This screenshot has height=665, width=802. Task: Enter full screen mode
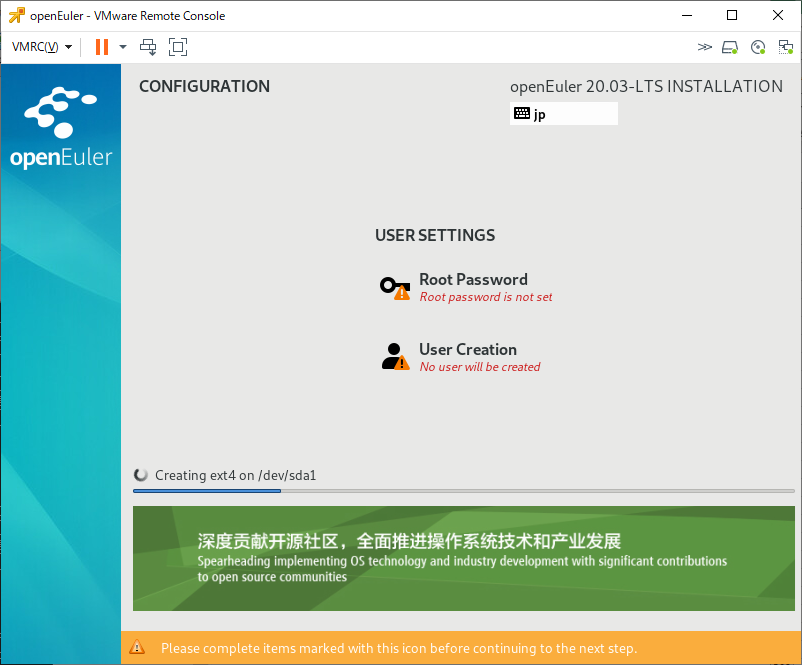pos(178,47)
